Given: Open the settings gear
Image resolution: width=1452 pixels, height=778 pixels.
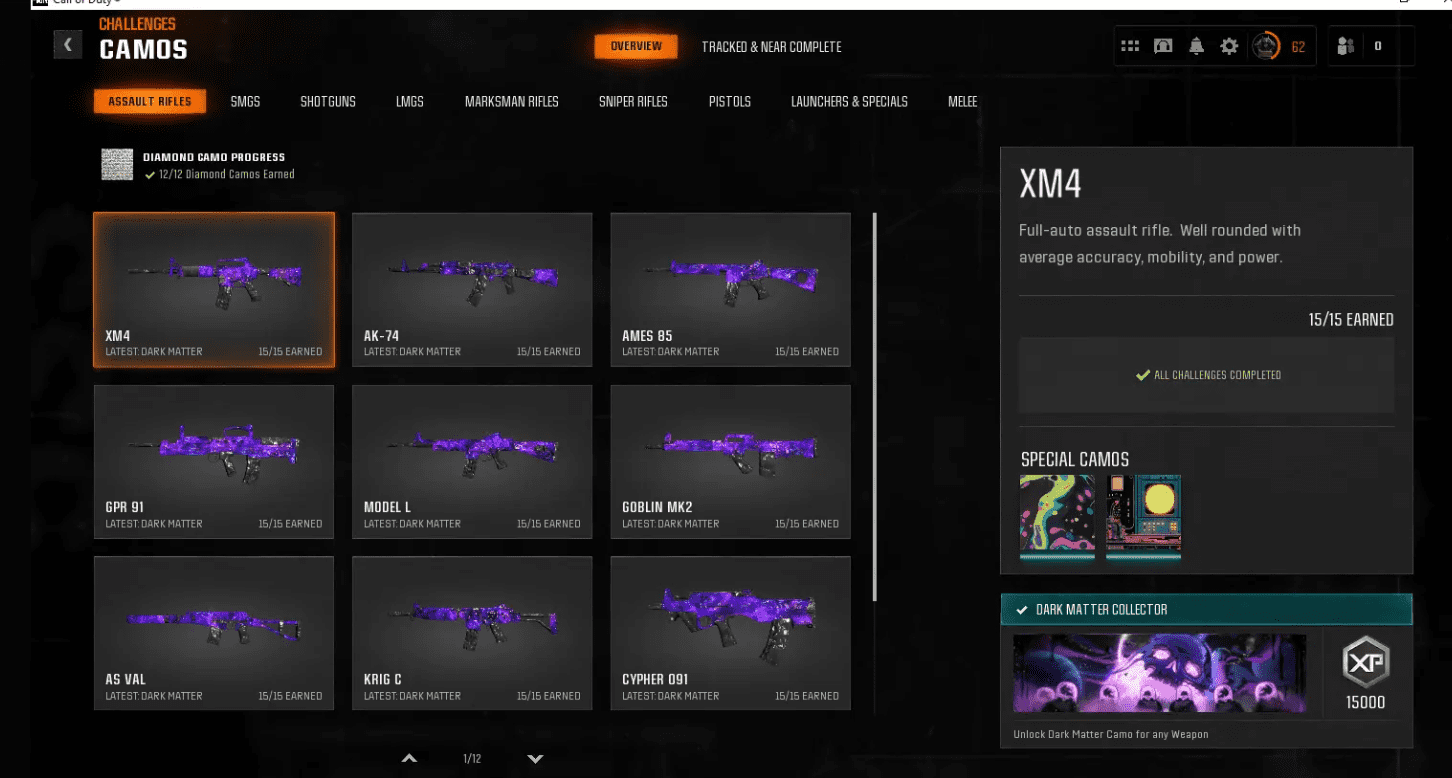Looking at the screenshot, I should [1229, 46].
